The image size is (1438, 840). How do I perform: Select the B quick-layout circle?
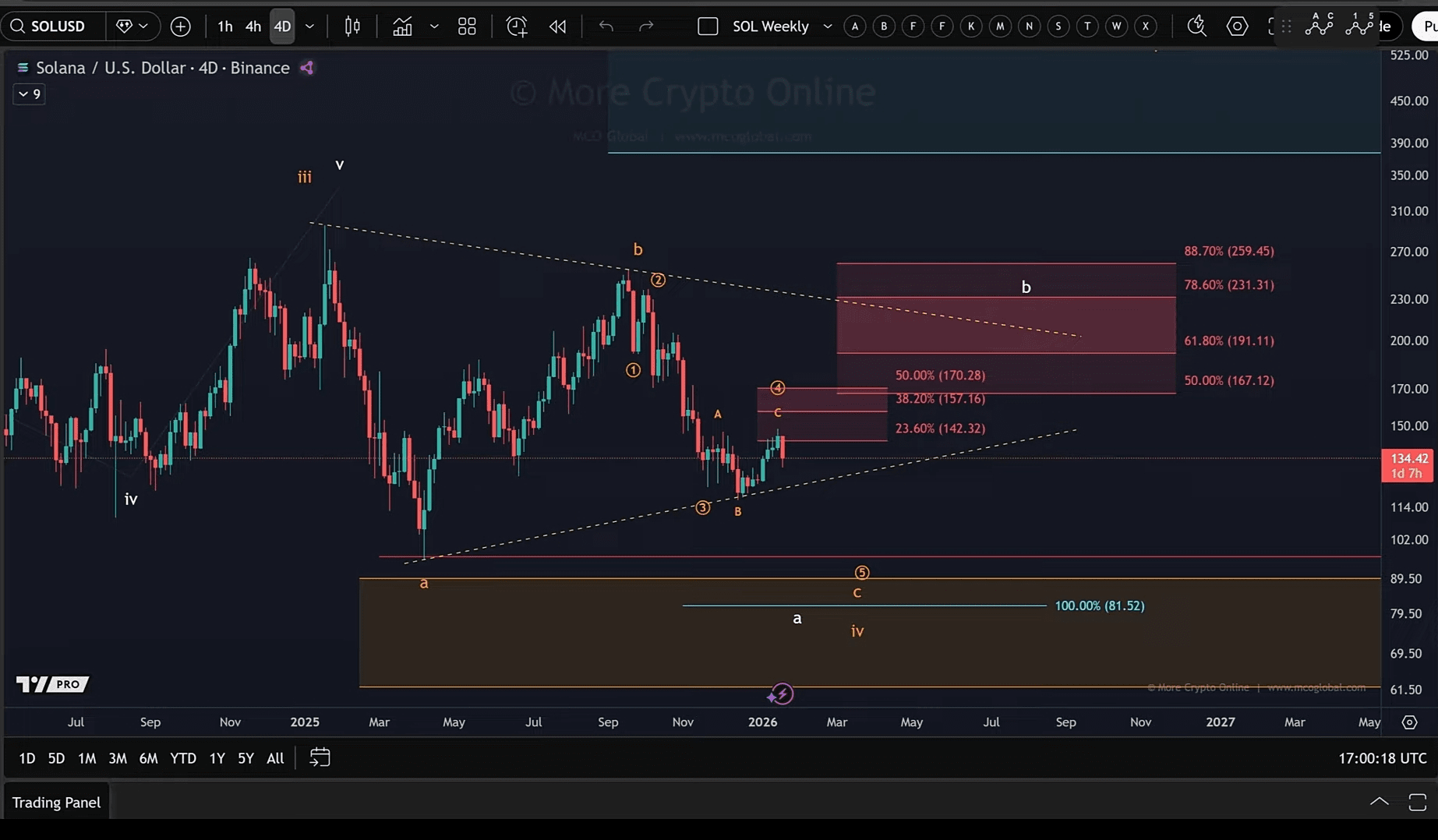pos(884,26)
